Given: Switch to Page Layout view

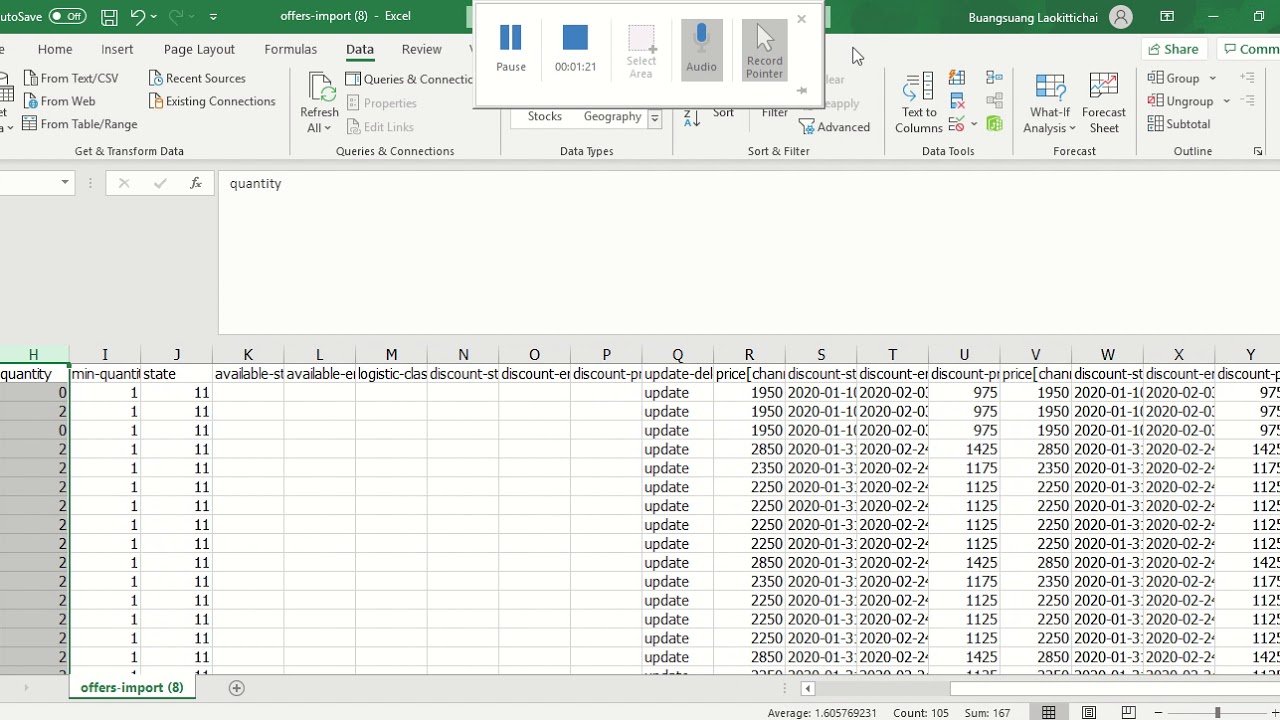Looking at the screenshot, I should (1089, 713).
